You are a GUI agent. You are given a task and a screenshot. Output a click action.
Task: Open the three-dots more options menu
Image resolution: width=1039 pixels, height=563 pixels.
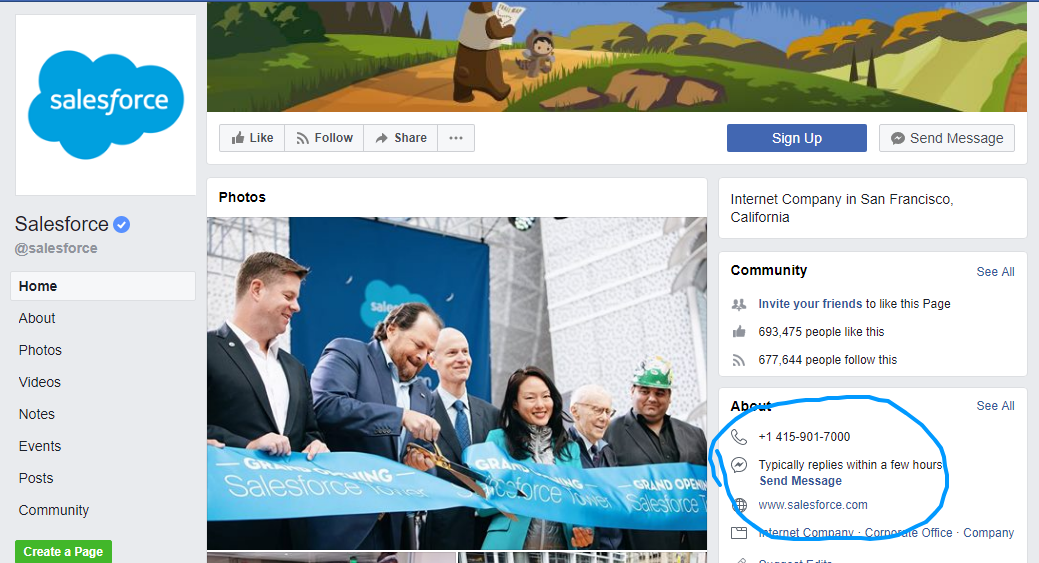click(456, 138)
